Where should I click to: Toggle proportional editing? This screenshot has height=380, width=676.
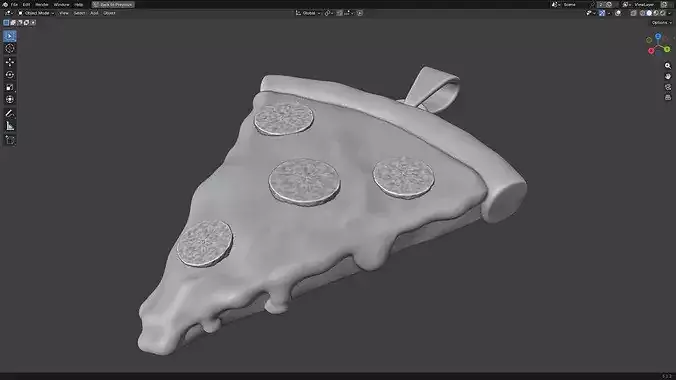pyautogui.click(x=360, y=13)
